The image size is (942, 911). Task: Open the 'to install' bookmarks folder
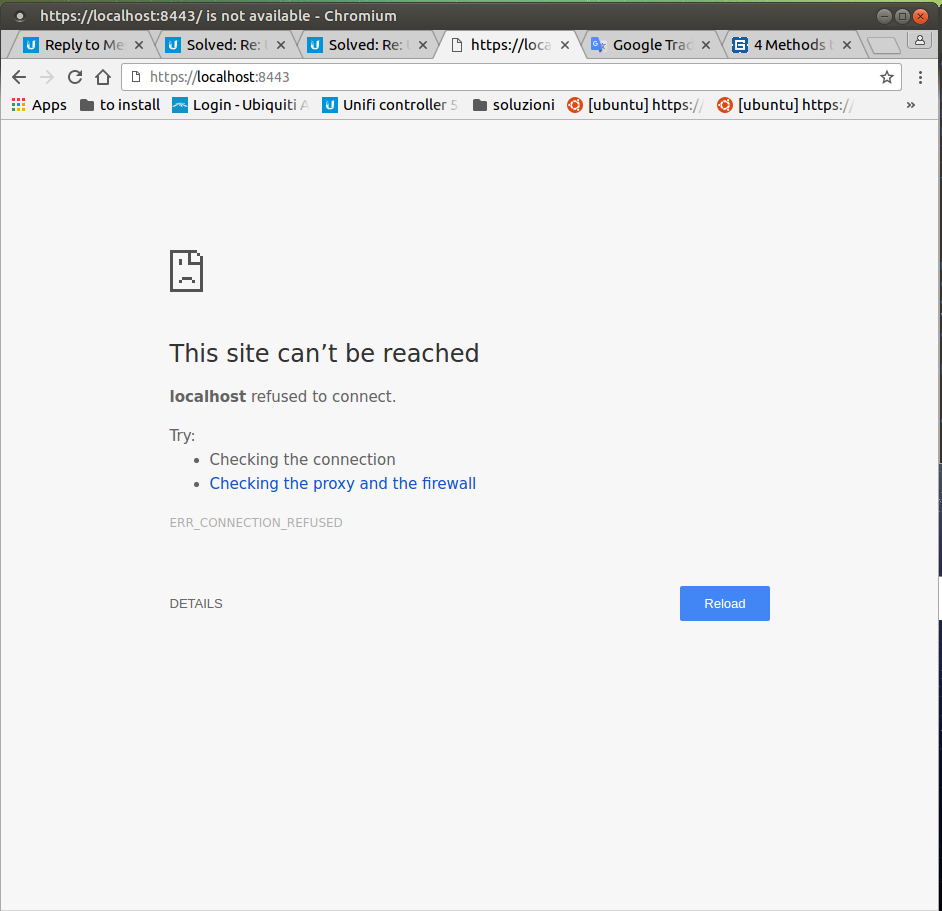(120, 105)
